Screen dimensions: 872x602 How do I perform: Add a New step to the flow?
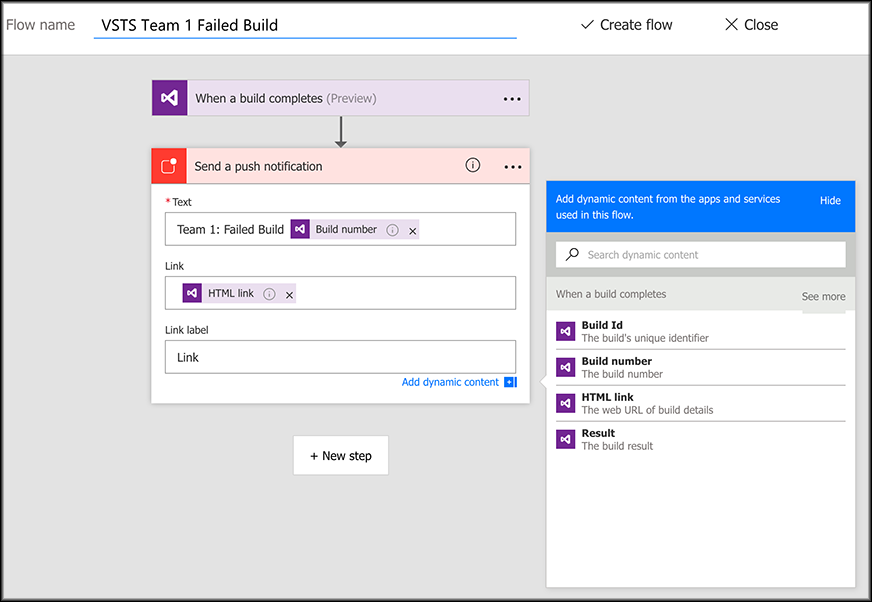pos(340,455)
